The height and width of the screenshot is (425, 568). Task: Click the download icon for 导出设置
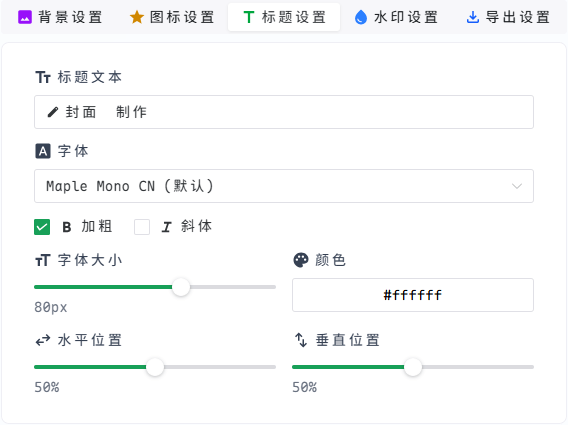coord(473,17)
